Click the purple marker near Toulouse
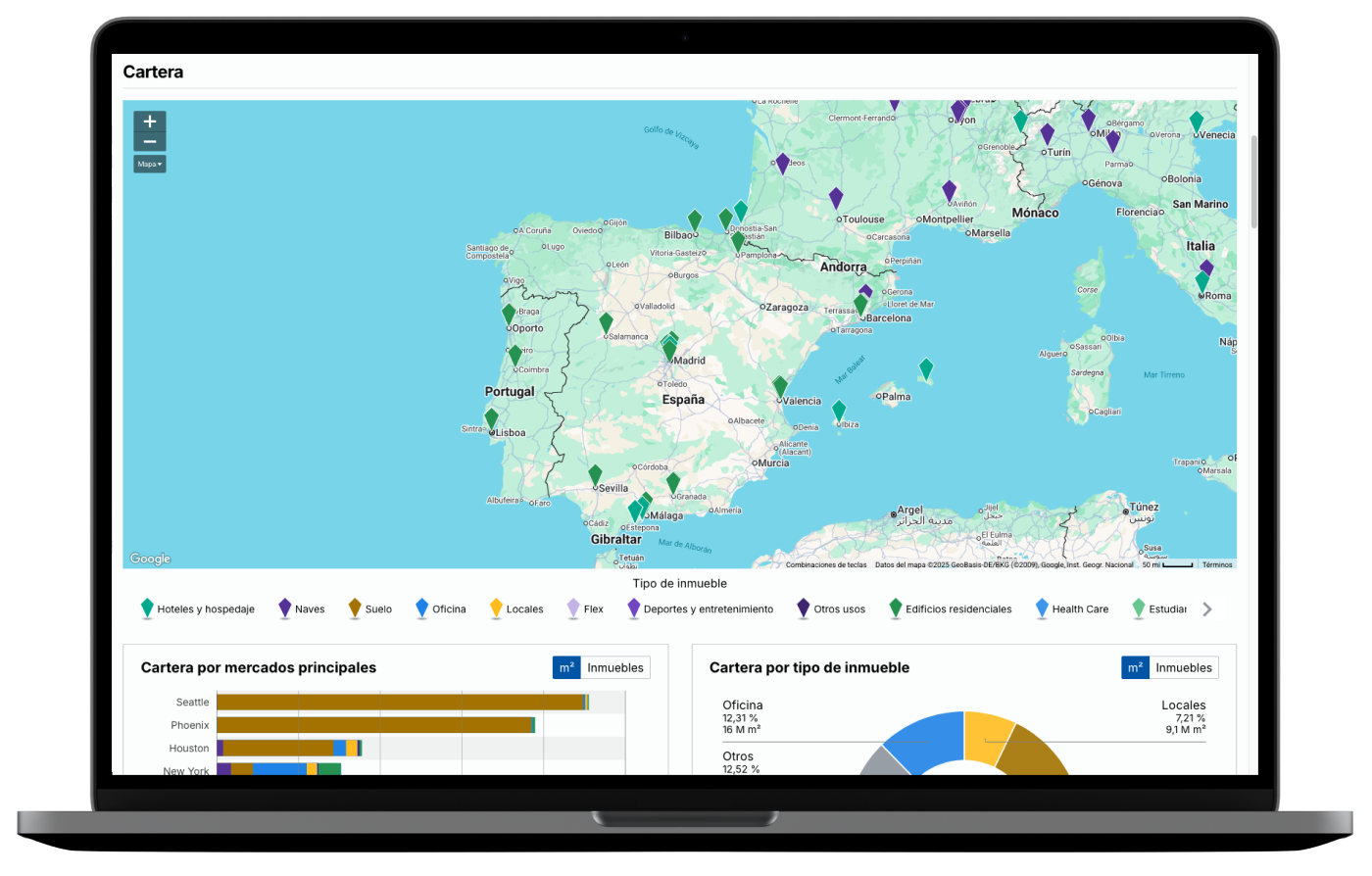 [836, 198]
